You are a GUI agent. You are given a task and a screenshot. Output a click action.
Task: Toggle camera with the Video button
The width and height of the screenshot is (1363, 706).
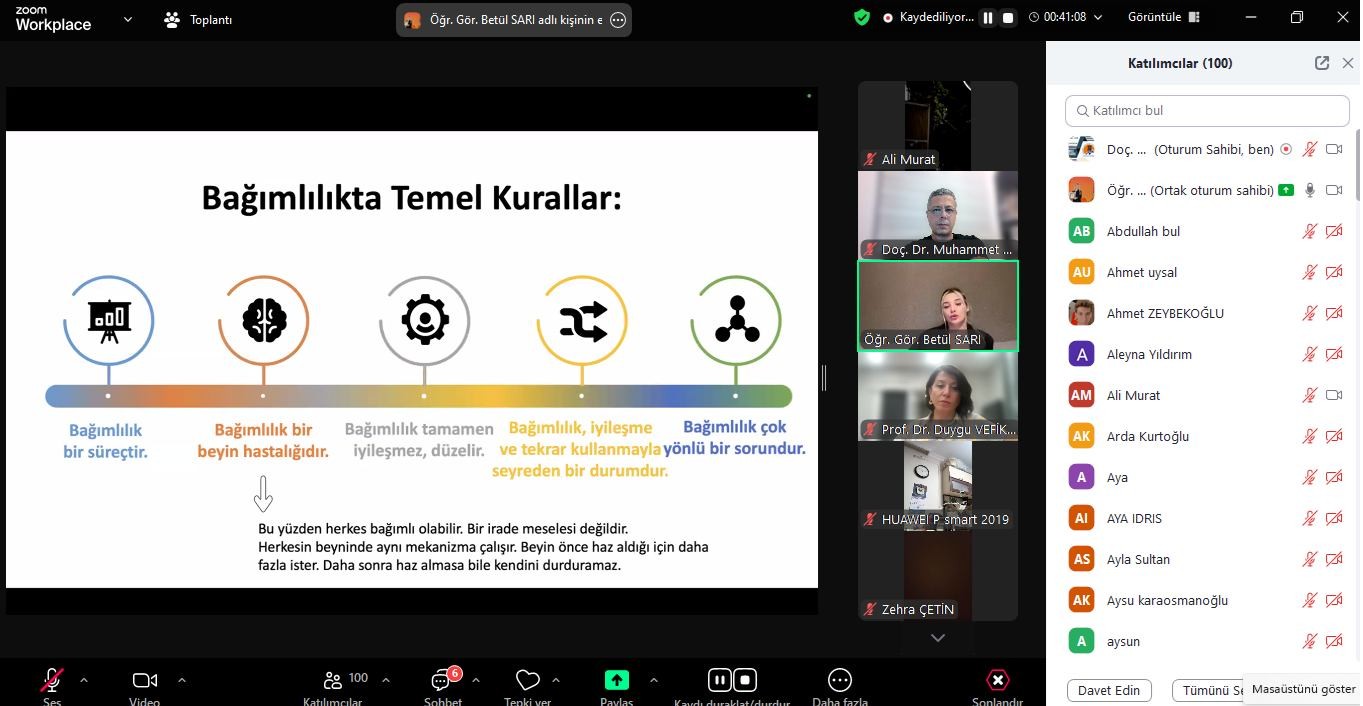[145, 681]
